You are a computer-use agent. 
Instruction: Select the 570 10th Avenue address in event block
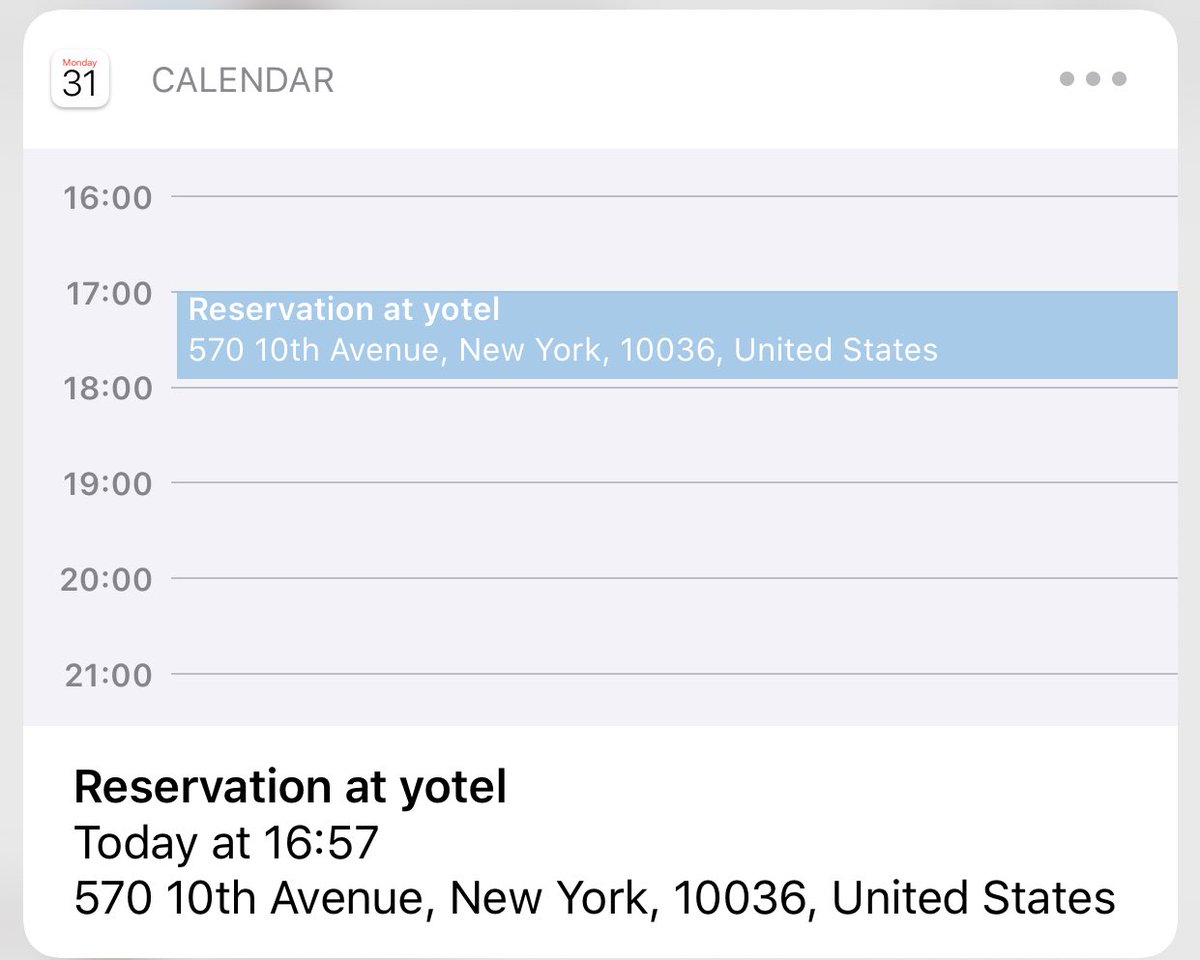point(563,350)
